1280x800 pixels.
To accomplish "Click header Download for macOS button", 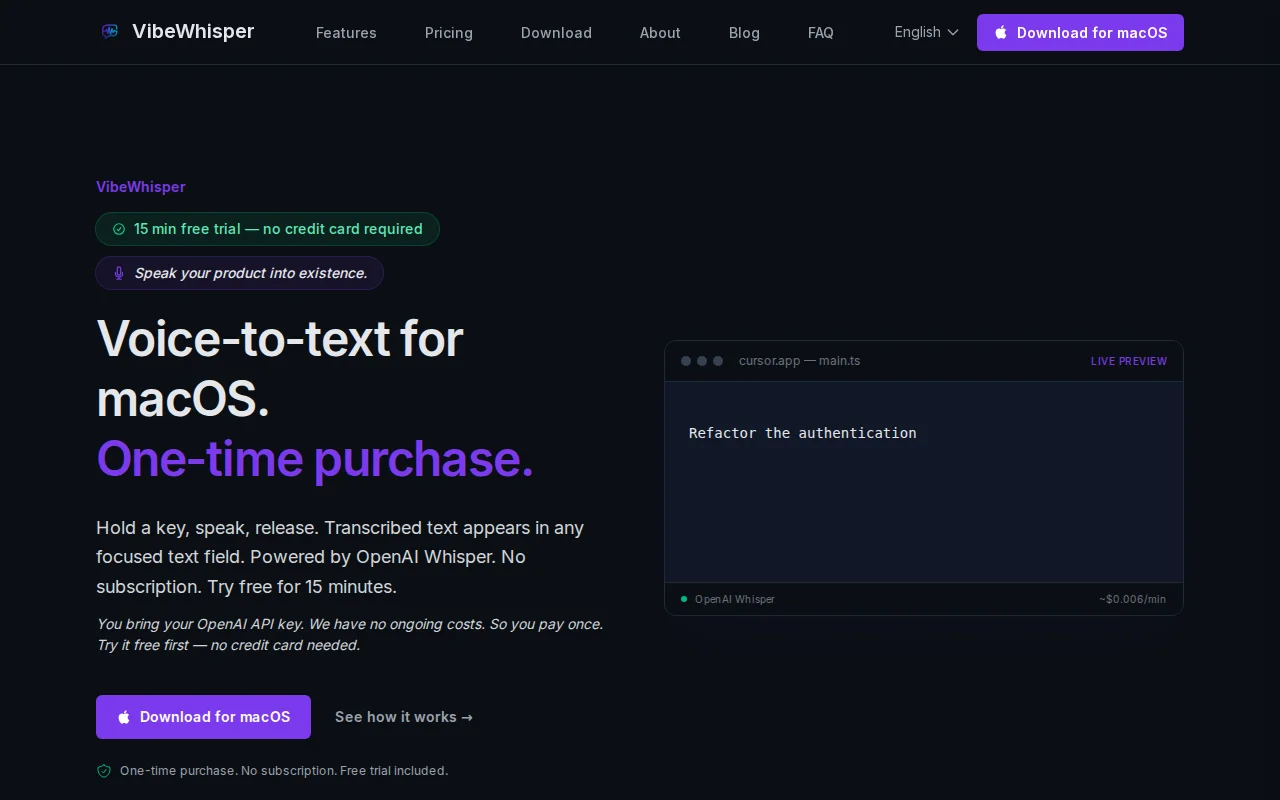I will point(1080,32).
